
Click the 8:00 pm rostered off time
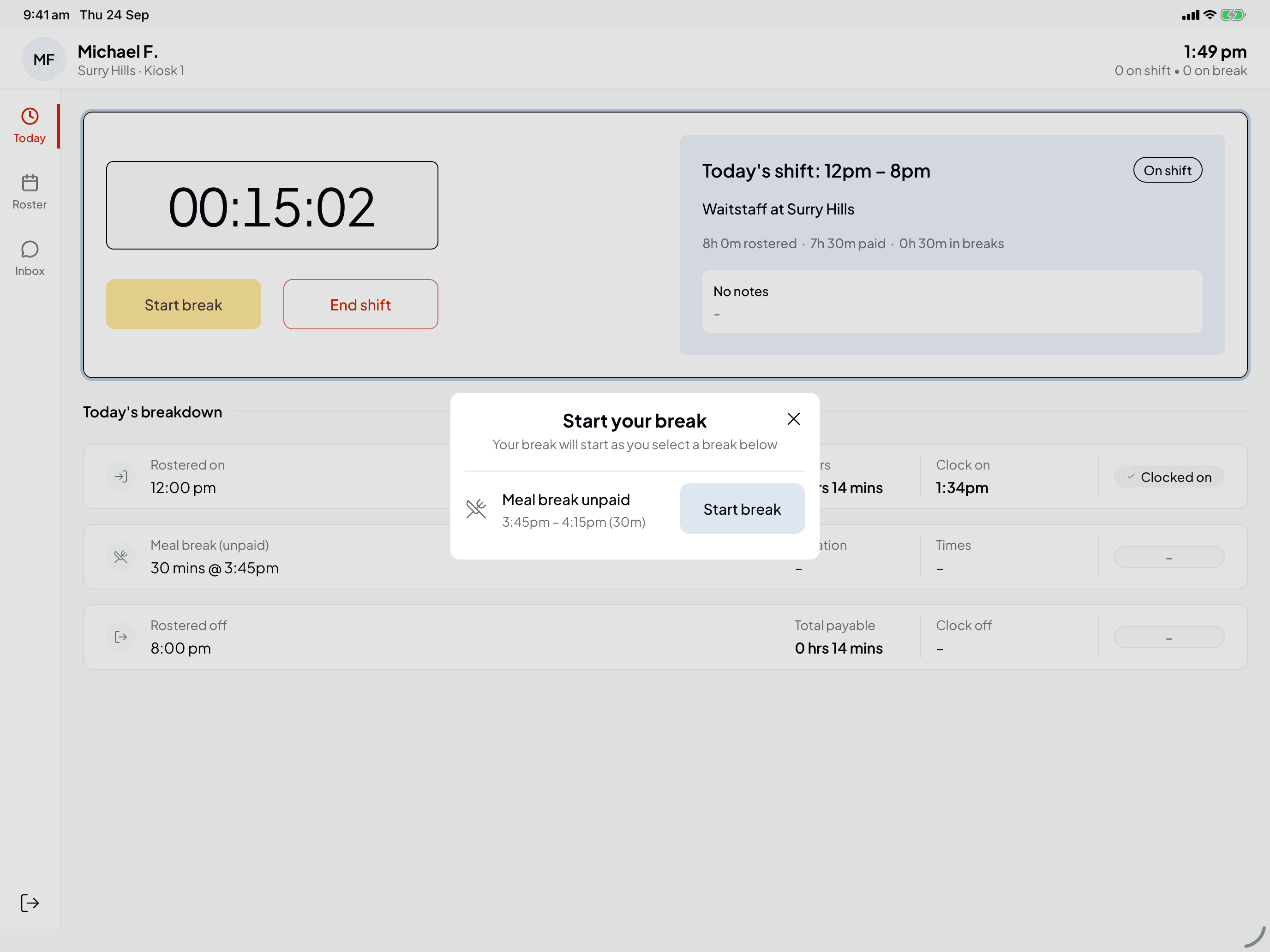tap(180, 649)
